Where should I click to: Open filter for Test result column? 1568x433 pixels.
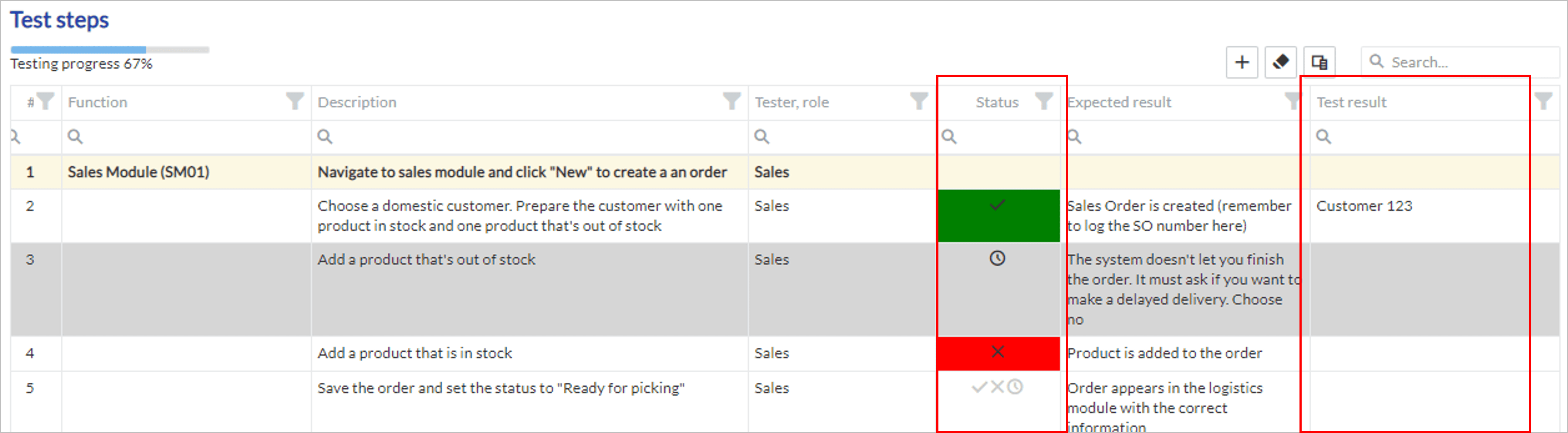(1544, 101)
